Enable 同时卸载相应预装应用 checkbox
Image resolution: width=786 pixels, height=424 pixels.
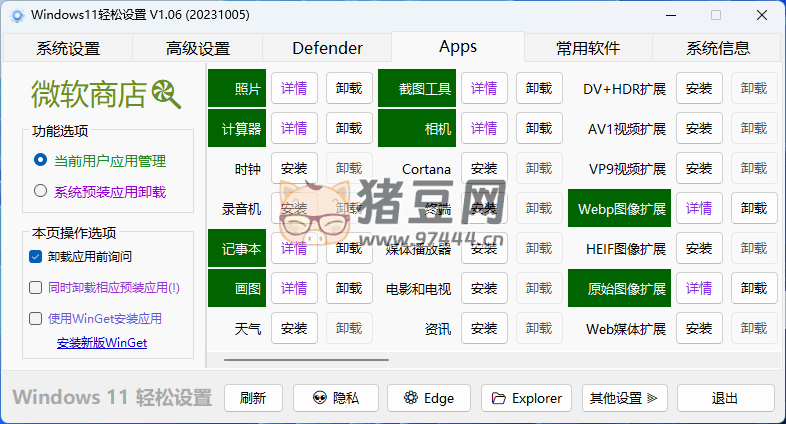[36, 287]
